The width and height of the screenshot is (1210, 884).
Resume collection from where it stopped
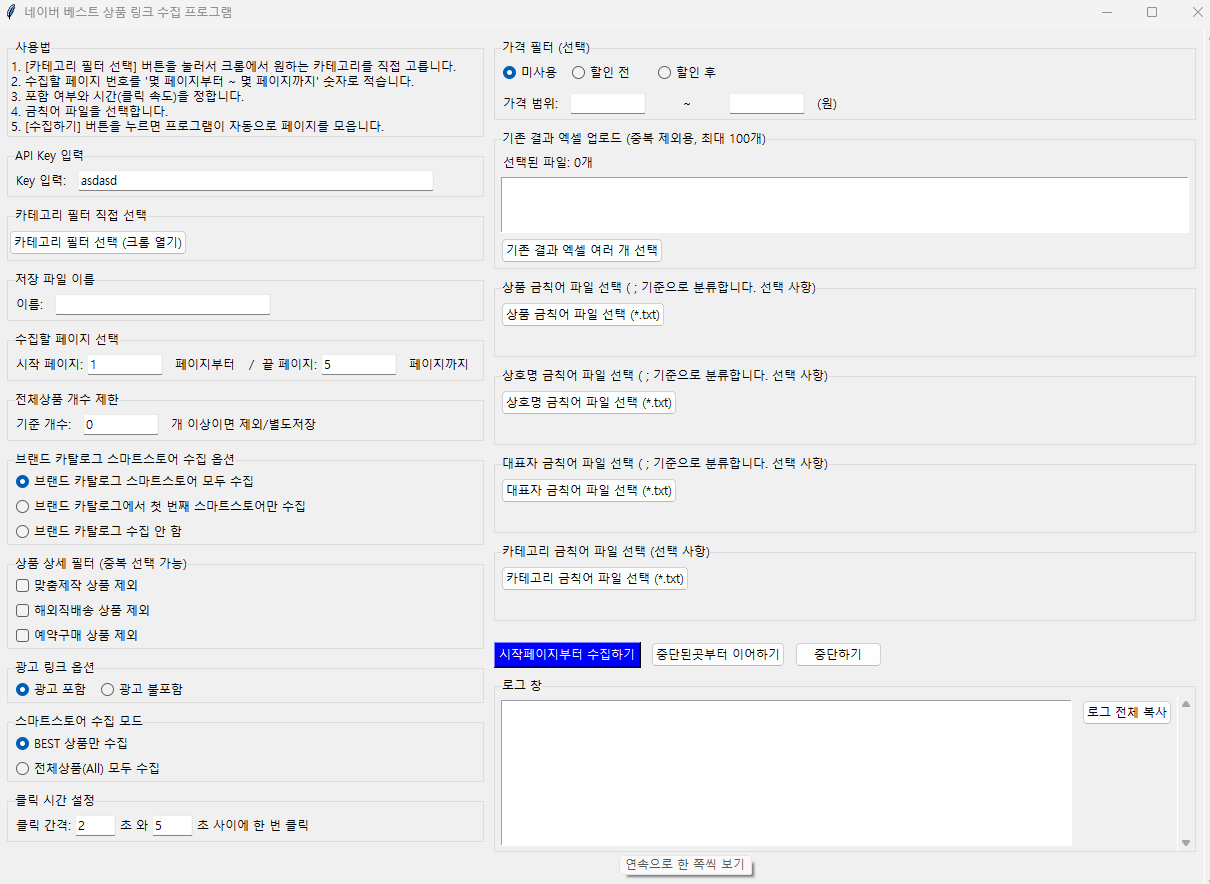pyautogui.click(x=717, y=654)
